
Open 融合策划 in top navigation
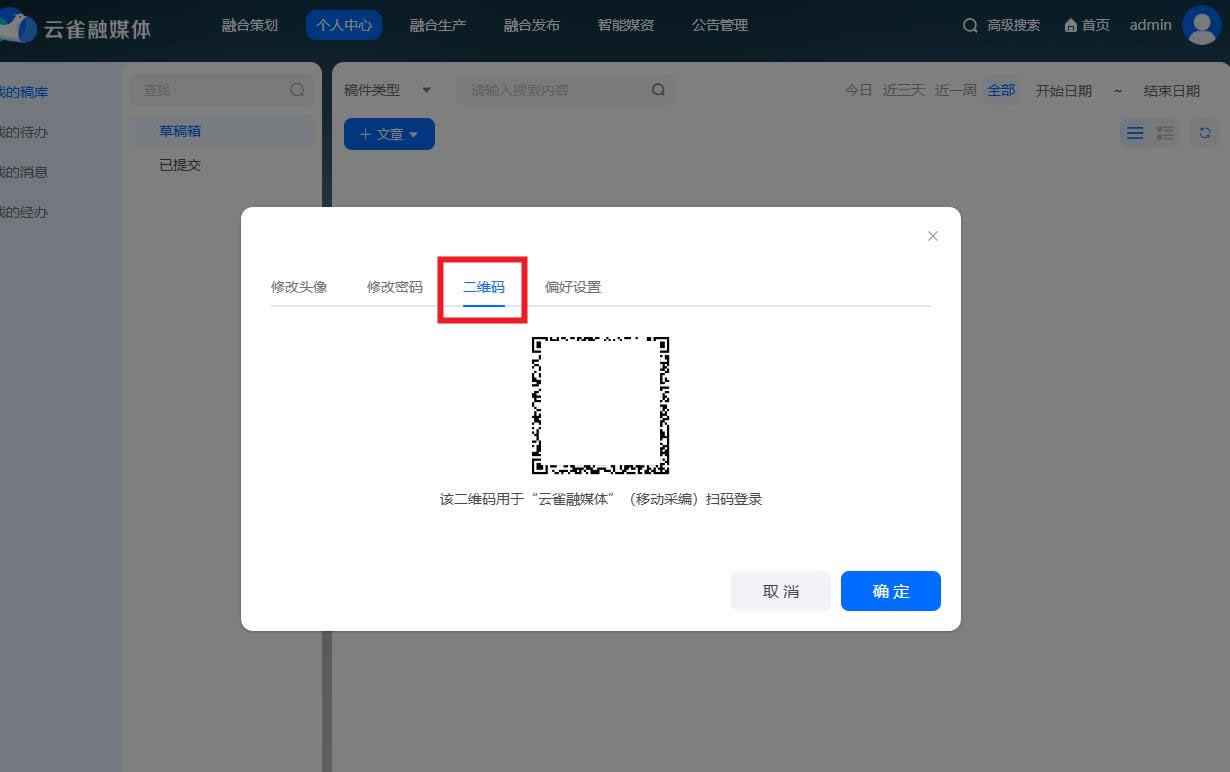coord(250,25)
